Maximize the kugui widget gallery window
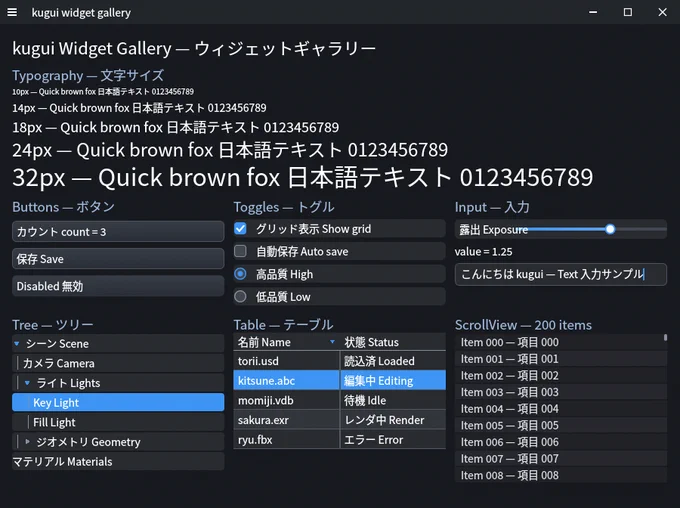 [628, 12]
